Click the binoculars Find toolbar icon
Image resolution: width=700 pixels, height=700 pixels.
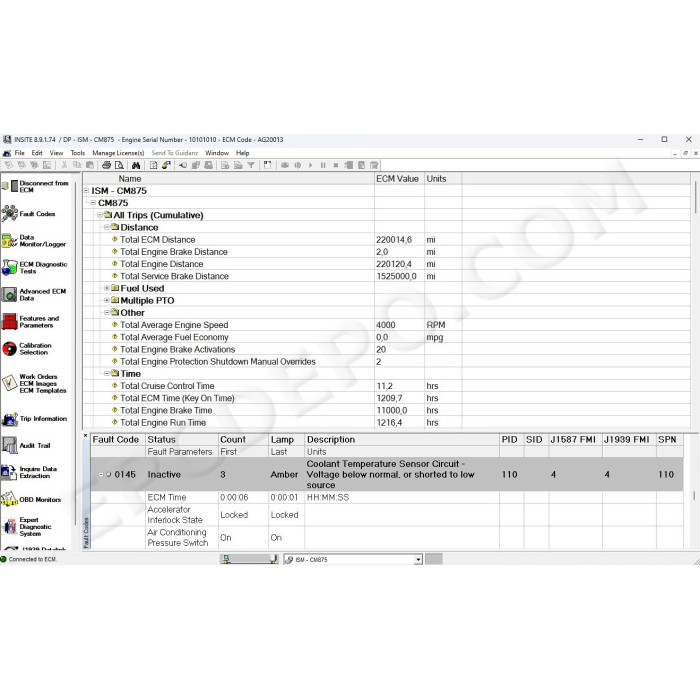pos(136,165)
